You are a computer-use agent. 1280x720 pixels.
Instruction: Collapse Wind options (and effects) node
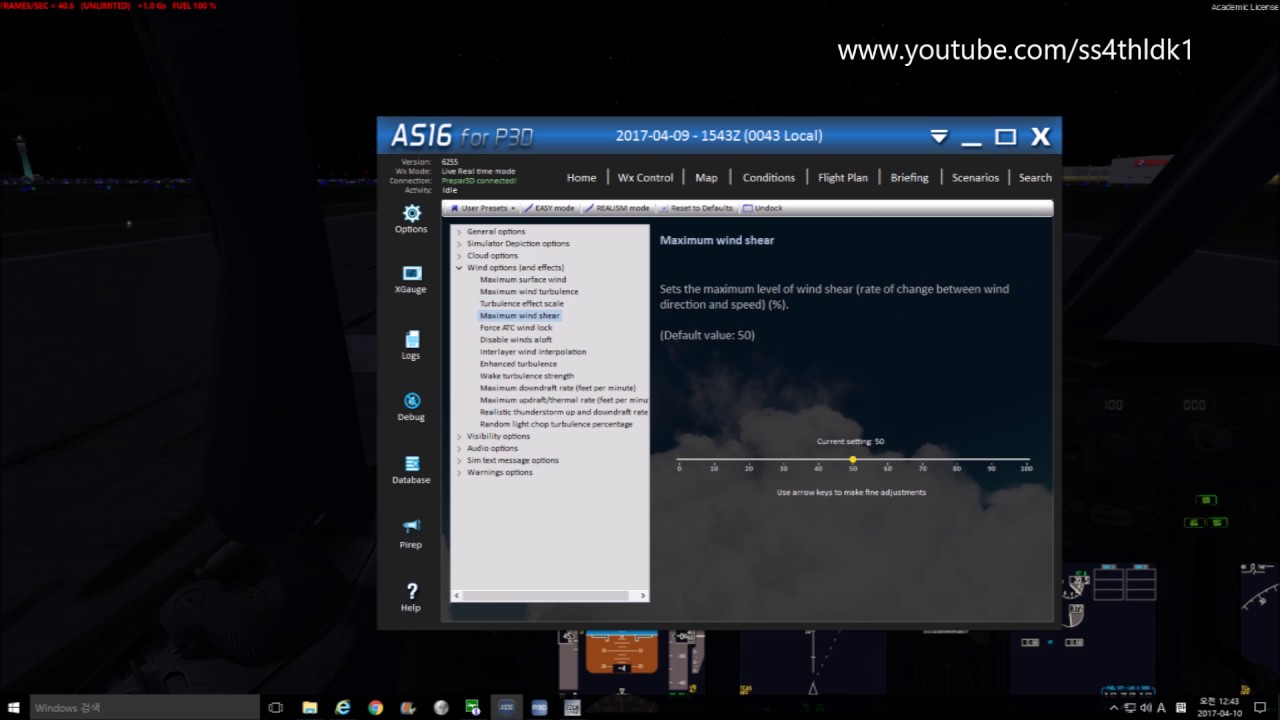click(x=459, y=268)
